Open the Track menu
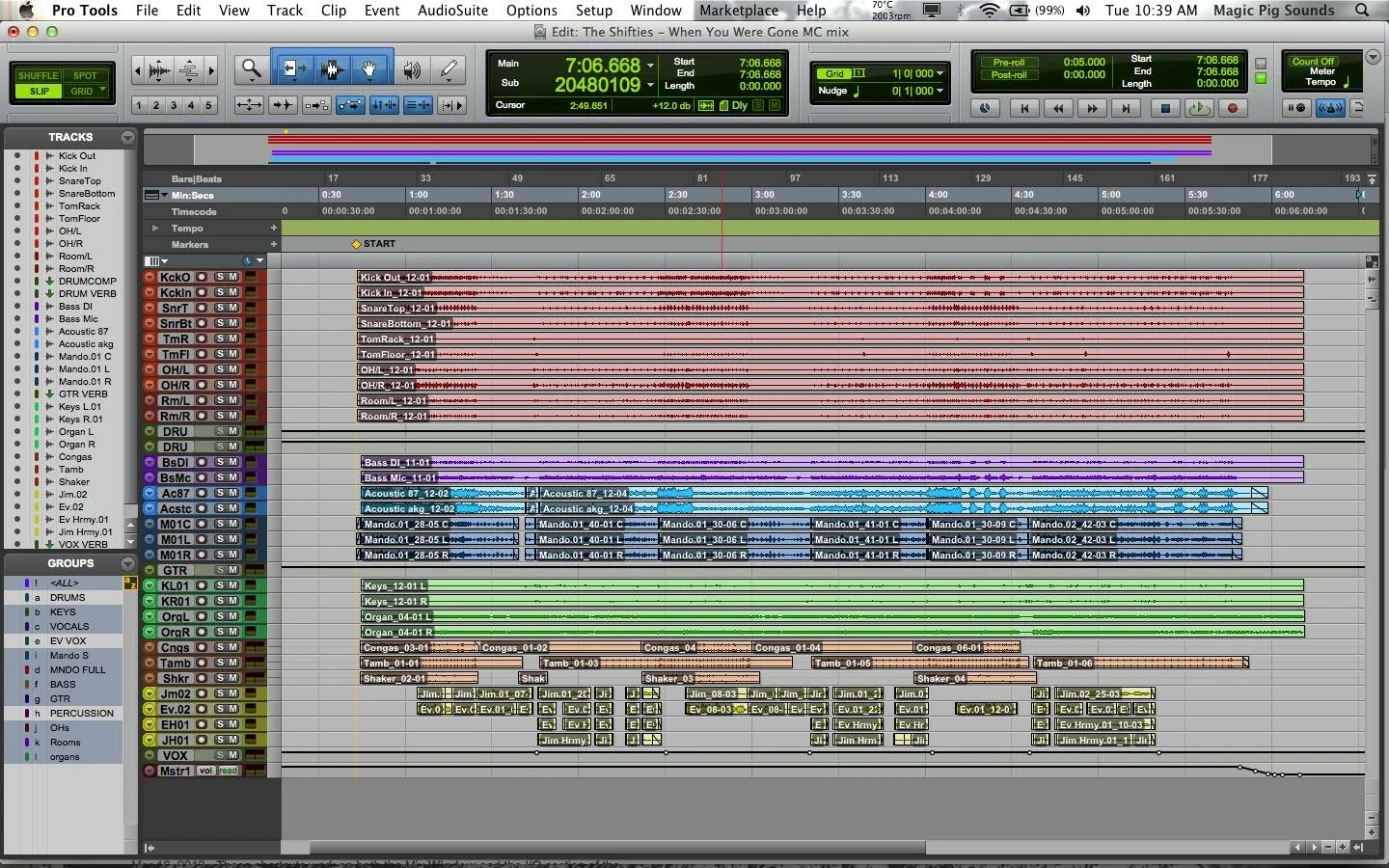 click(285, 10)
